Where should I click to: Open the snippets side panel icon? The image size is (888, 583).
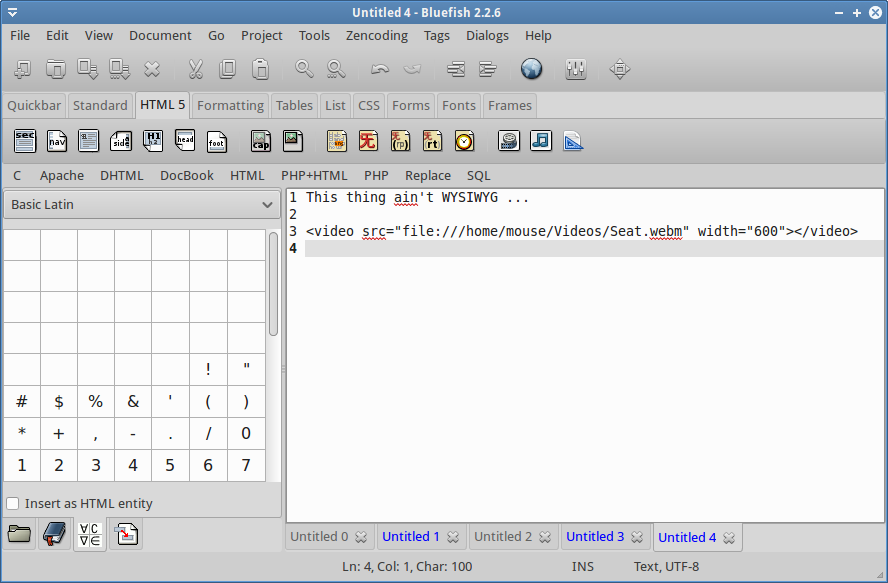pyautogui.click(x=126, y=534)
